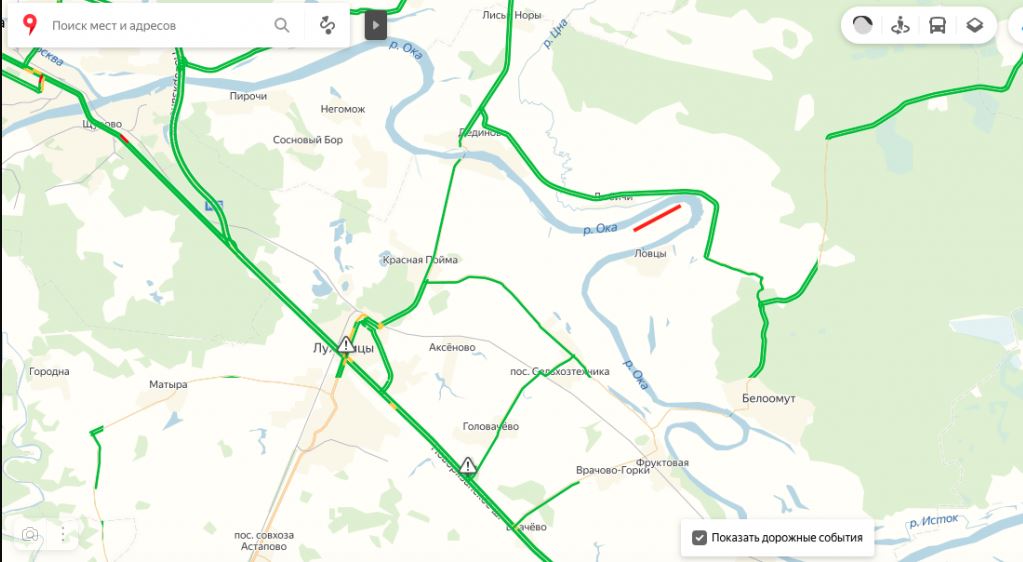
Task: Uncheck "Показать дорожные события" checkbox
Action: [x=699, y=538]
